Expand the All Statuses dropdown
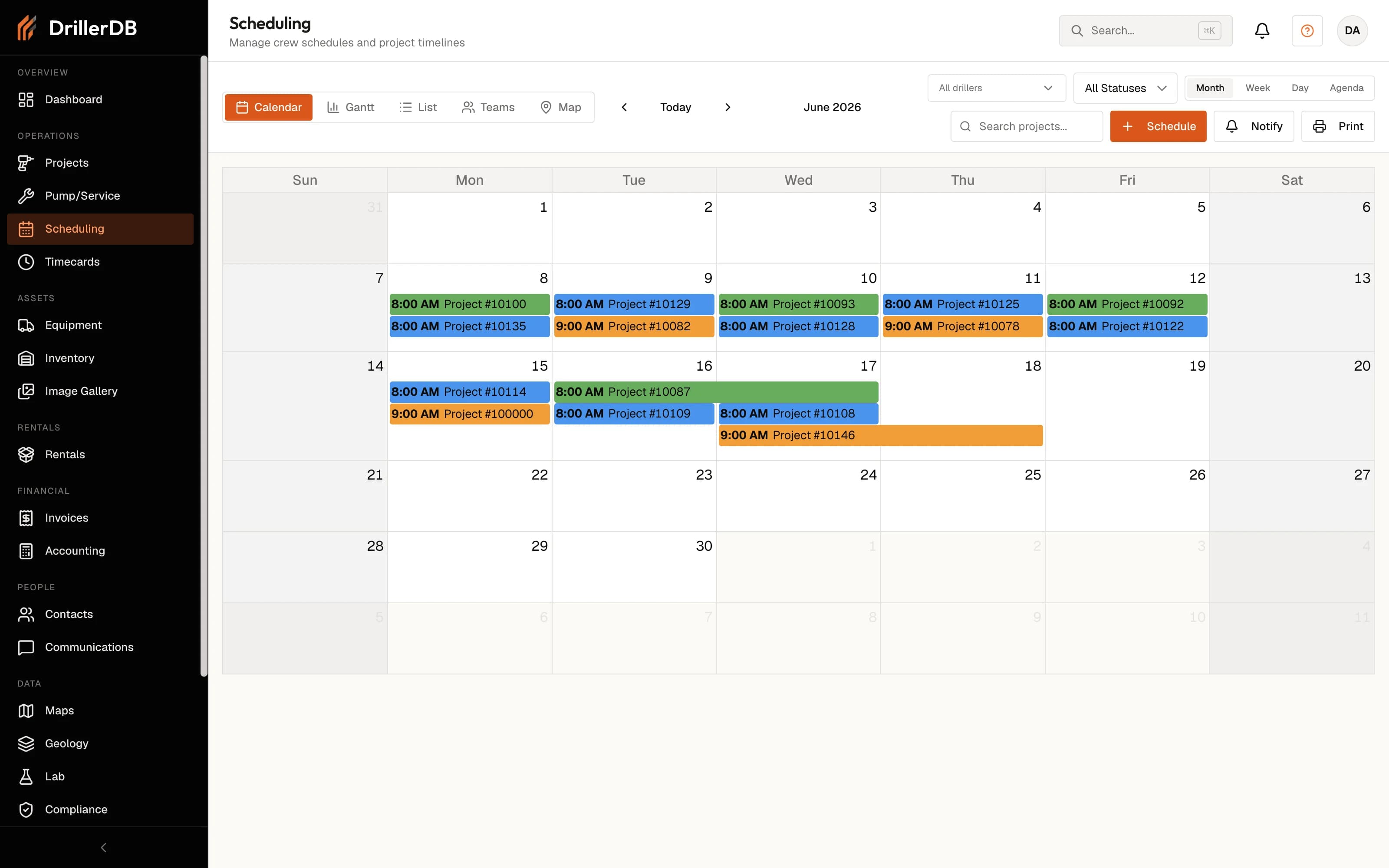 point(1125,88)
